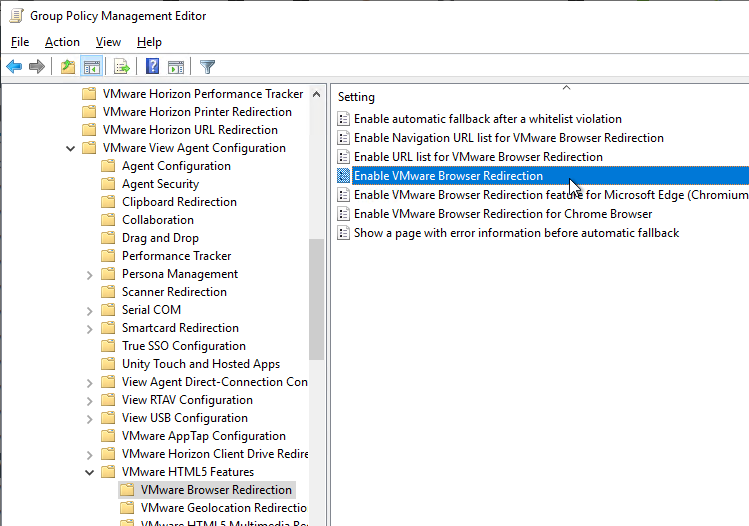This screenshot has height=526, width=749.
Task: Click folder icon of True SSO Configuration
Action: tap(108, 346)
